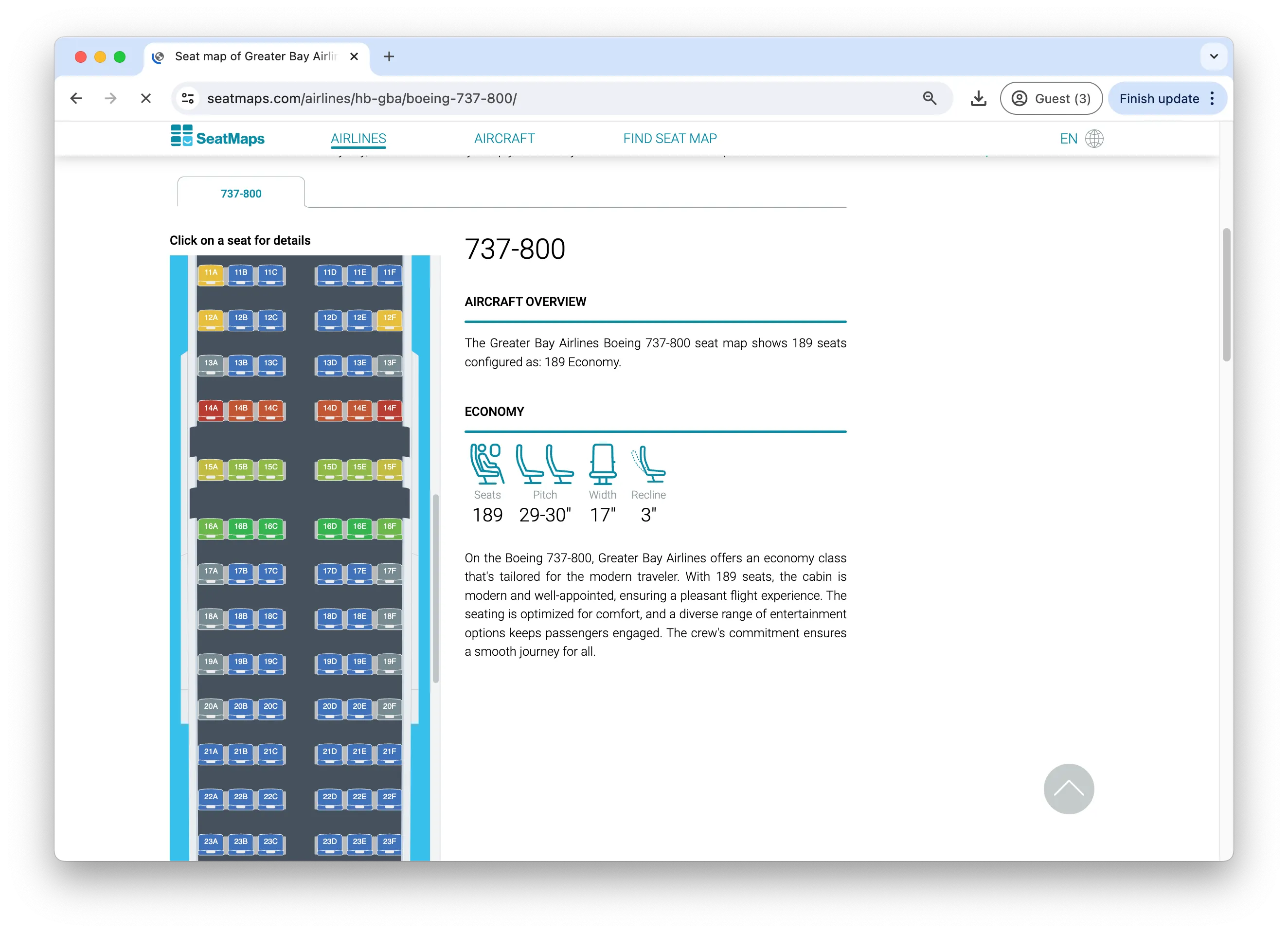This screenshot has width=1288, height=933.
Task: Choose red seat 14F
Action: (389, 410)
